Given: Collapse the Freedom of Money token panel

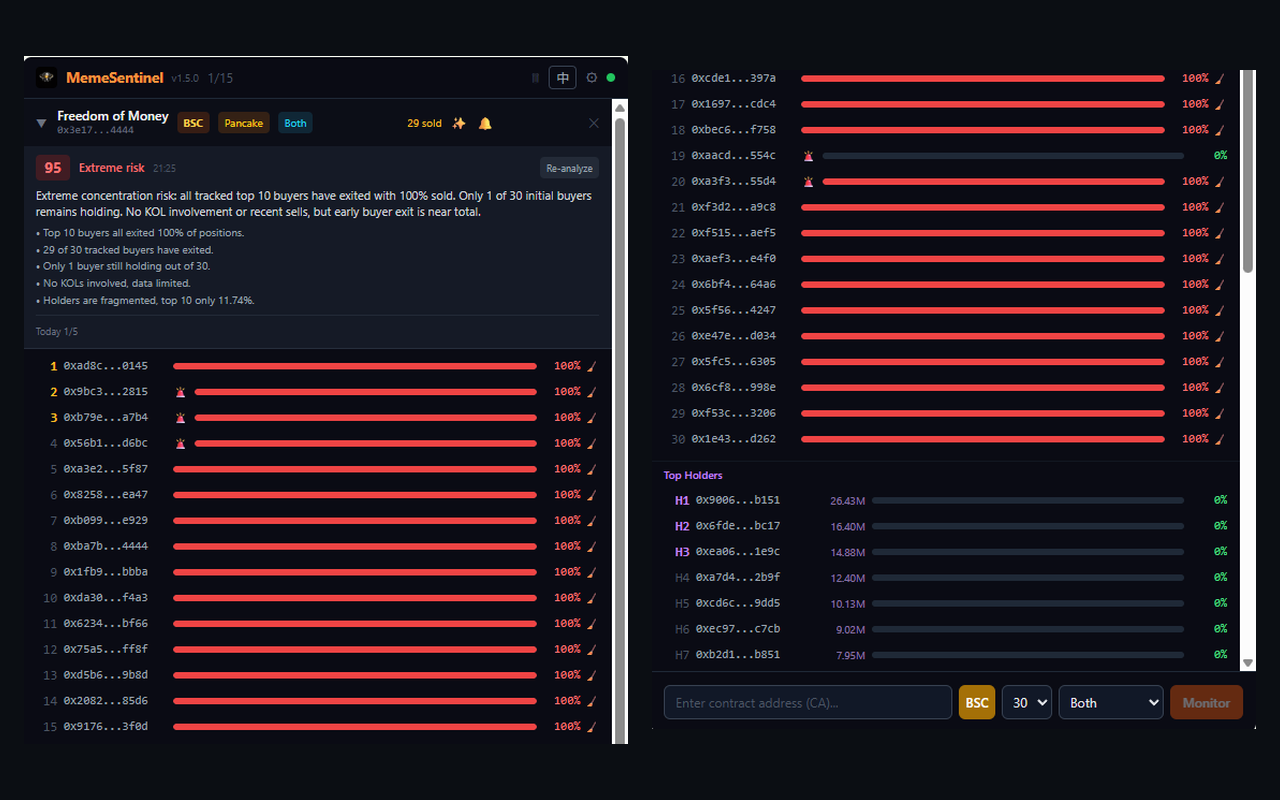Looking at the screenshot, I should coord(41,123).
